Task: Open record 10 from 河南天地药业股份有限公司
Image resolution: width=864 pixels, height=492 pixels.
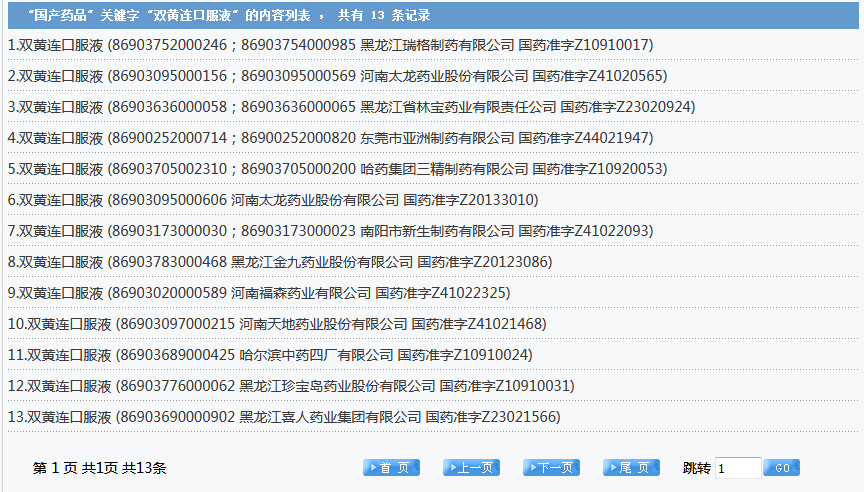Action: point(277,323)
